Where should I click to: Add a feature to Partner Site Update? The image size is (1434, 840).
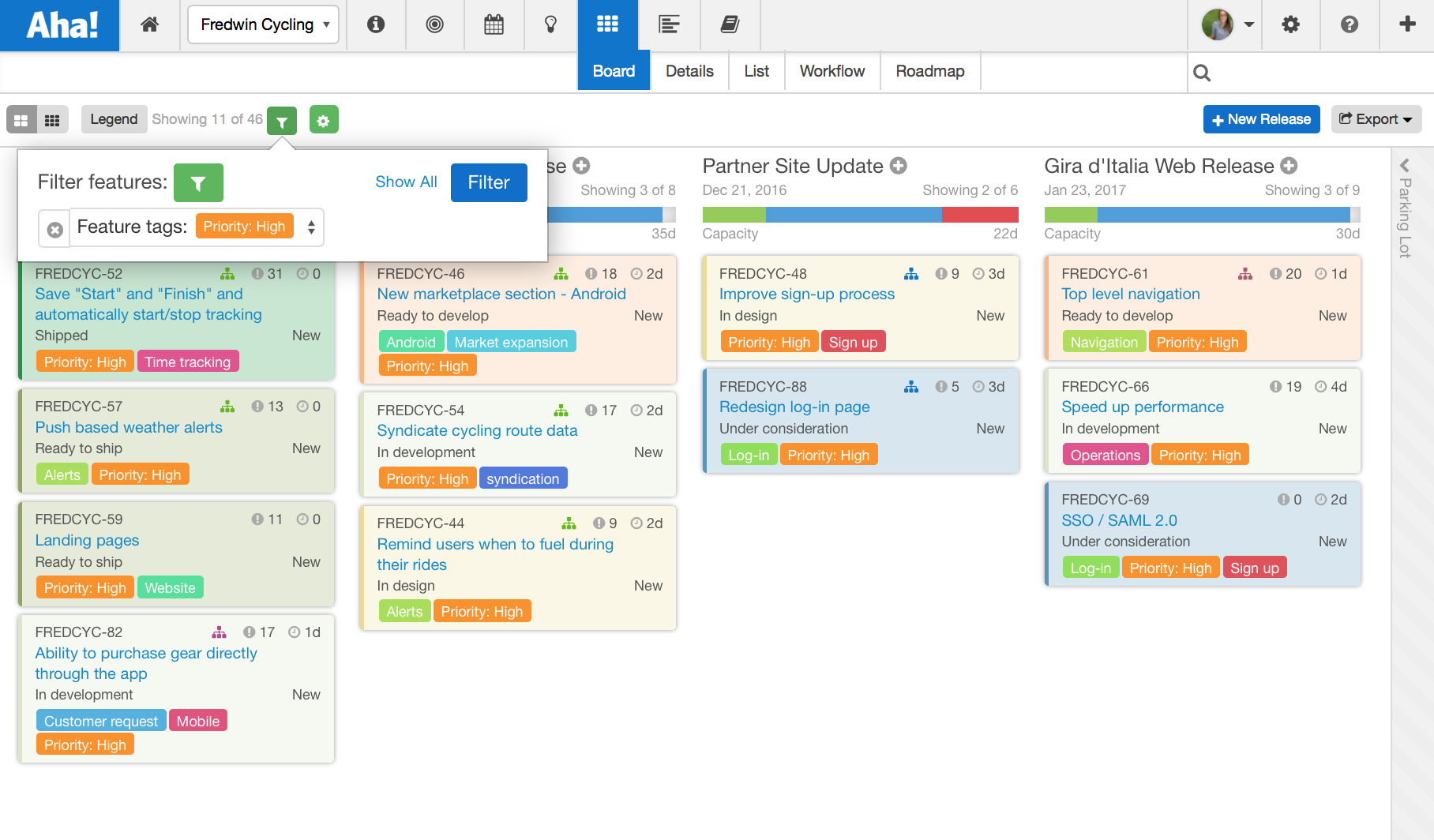(x=899, y=166)
